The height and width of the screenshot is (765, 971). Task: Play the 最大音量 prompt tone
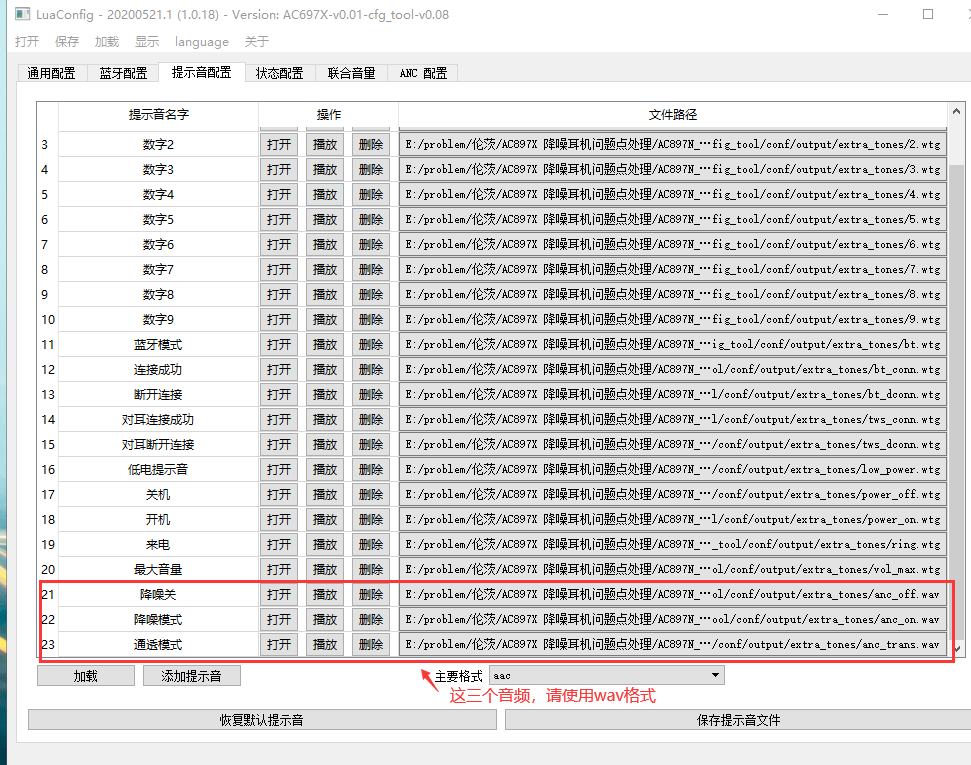pyautogui.click(x=324, y=569)
